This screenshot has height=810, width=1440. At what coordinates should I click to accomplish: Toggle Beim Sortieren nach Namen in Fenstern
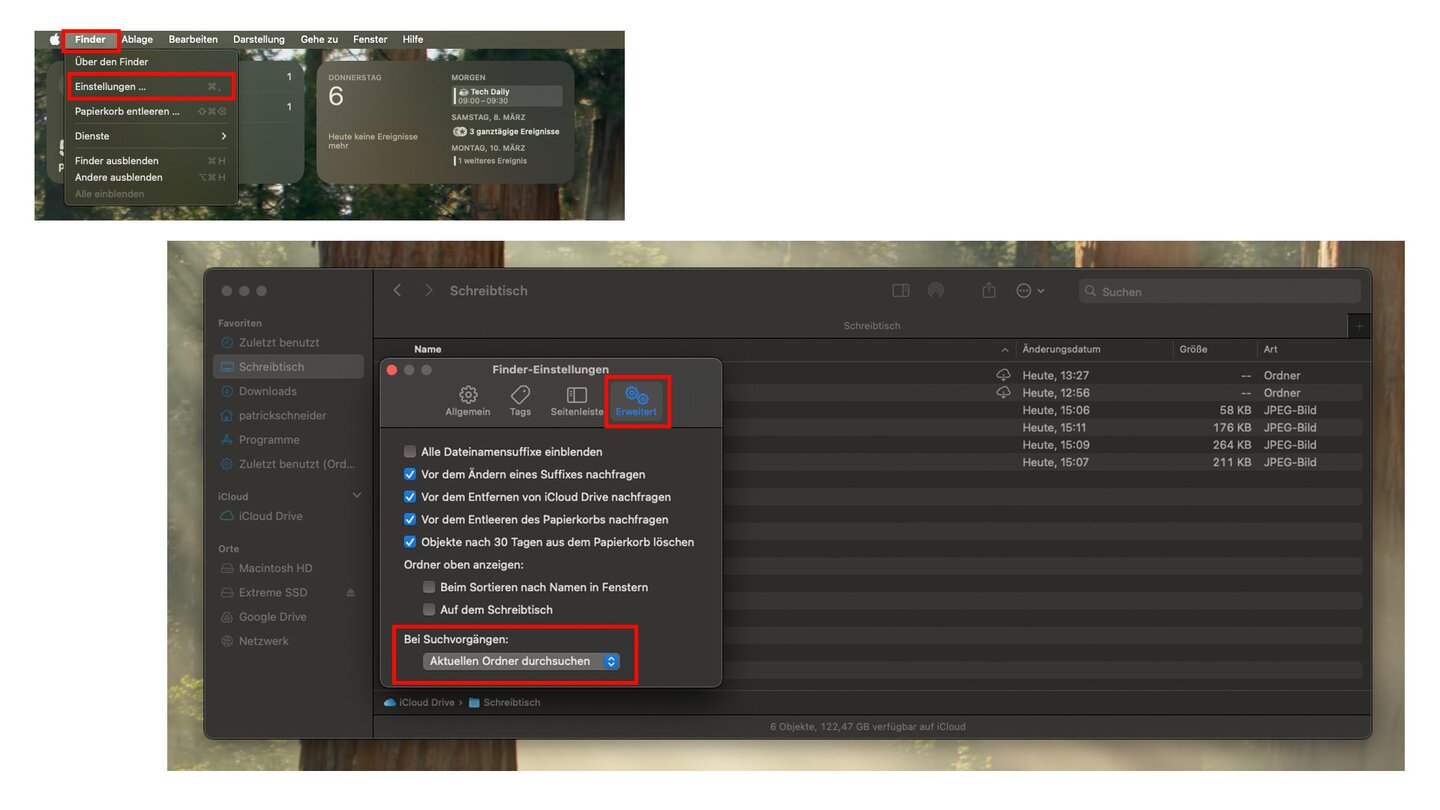pyautogui.click(x=429, y=587)
